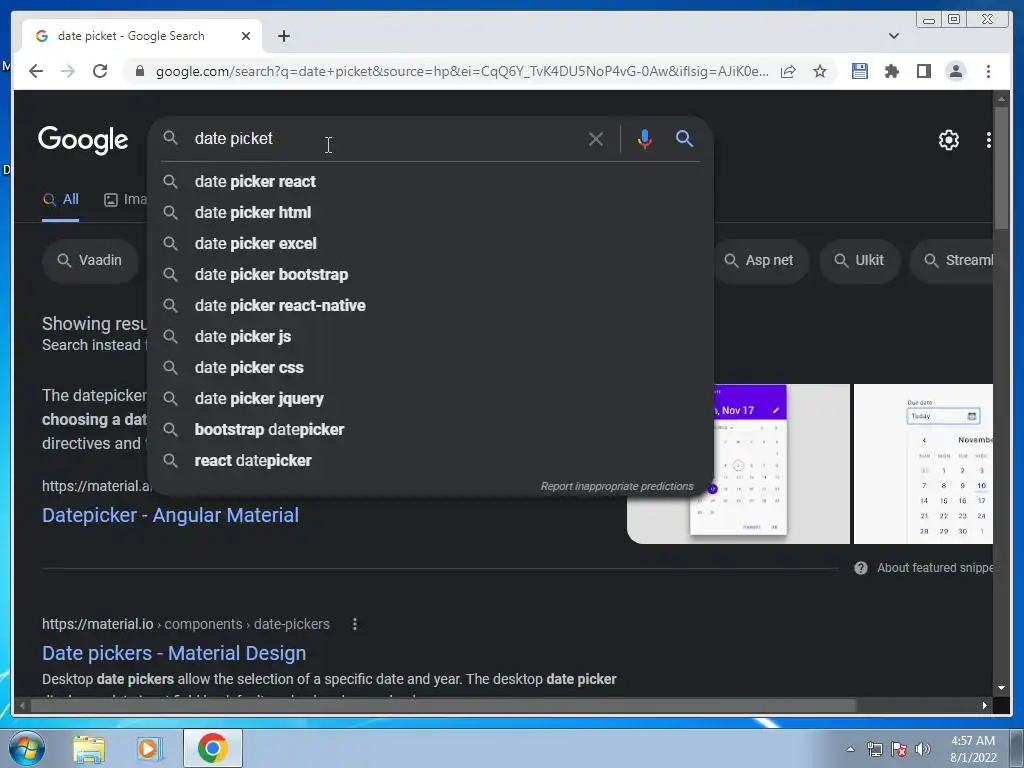Choose suggestion 'date picker bootstrap'
This screenshot has width=1024, height=768.
pos(431,274)
